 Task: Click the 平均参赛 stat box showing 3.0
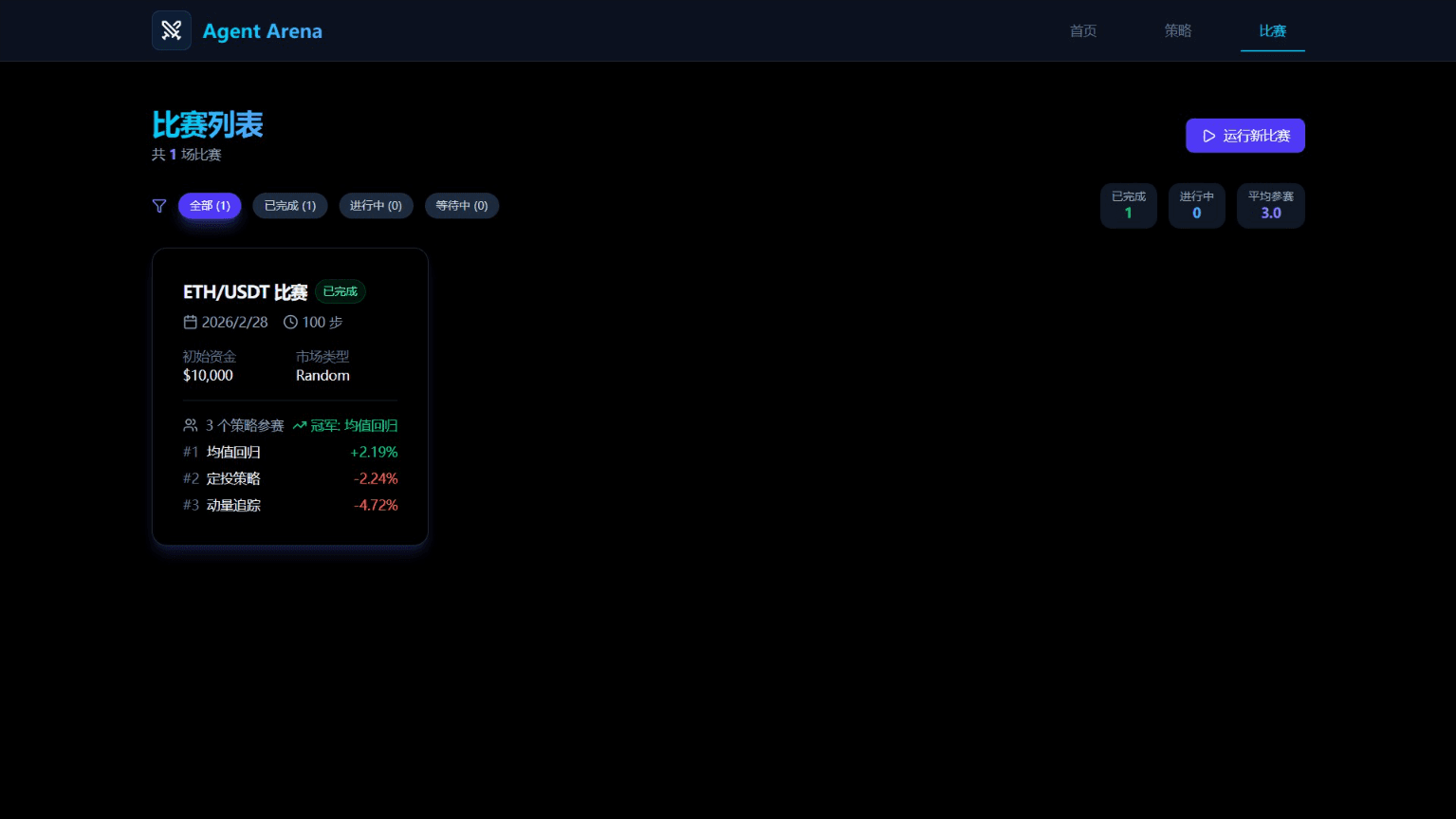coord(1270,206)
